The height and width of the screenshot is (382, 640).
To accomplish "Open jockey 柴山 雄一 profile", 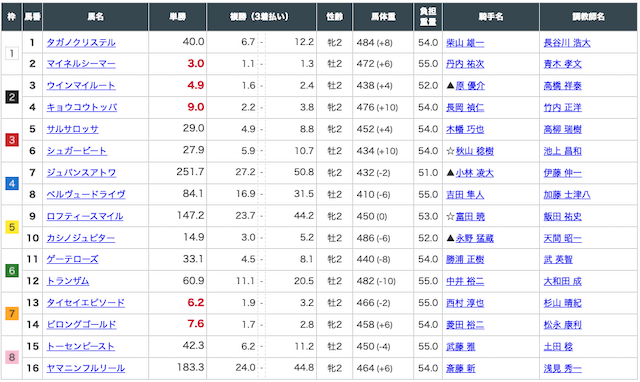I will tap(465, 43).
